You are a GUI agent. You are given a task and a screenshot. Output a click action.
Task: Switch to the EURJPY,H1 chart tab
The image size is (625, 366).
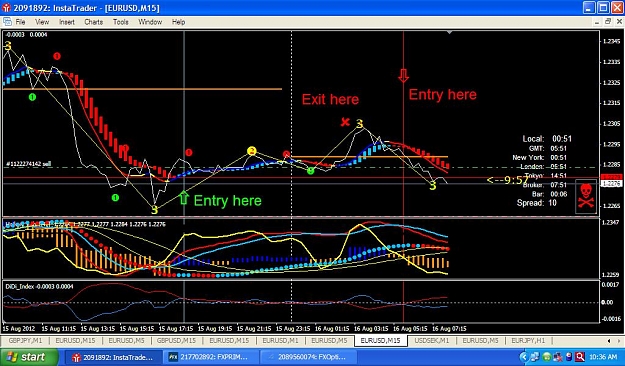pos(528,340)
